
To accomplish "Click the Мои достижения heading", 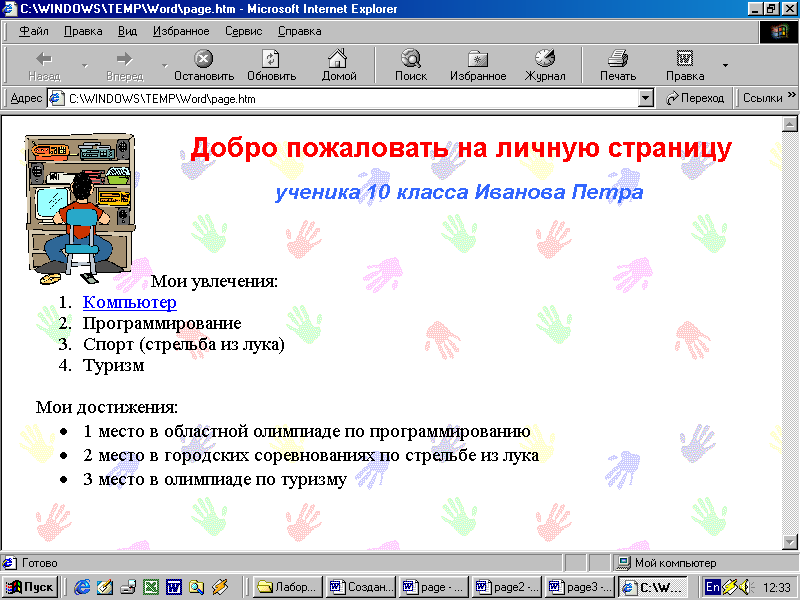I will click(107, 407).
